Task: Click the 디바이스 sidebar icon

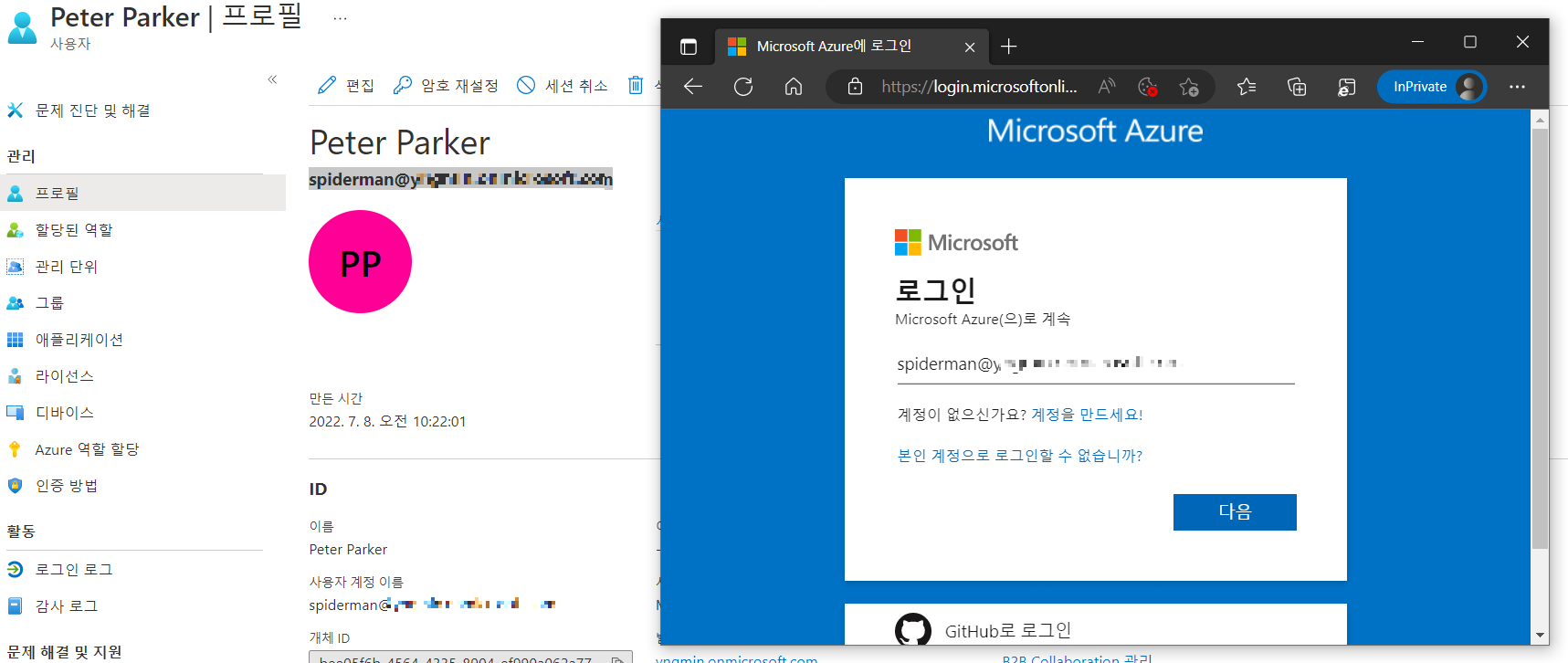Action: click(x=15, y=413)
